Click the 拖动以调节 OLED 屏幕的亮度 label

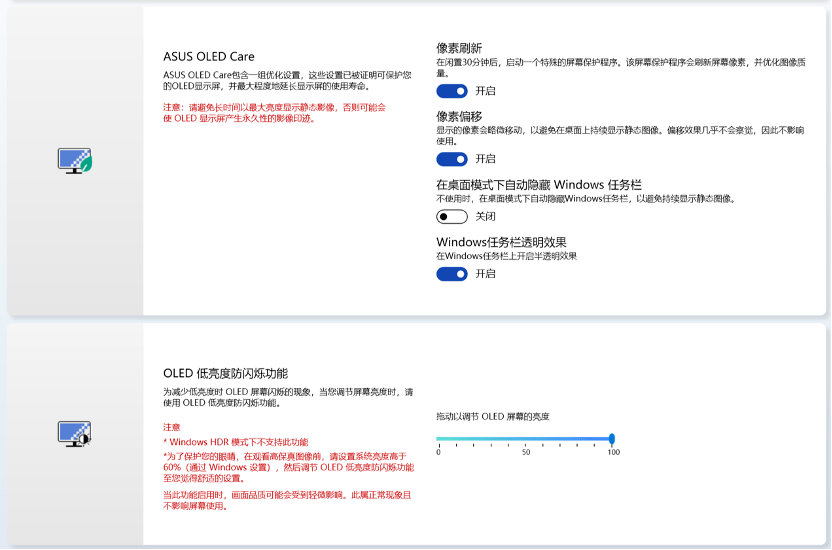coord(492,416)
